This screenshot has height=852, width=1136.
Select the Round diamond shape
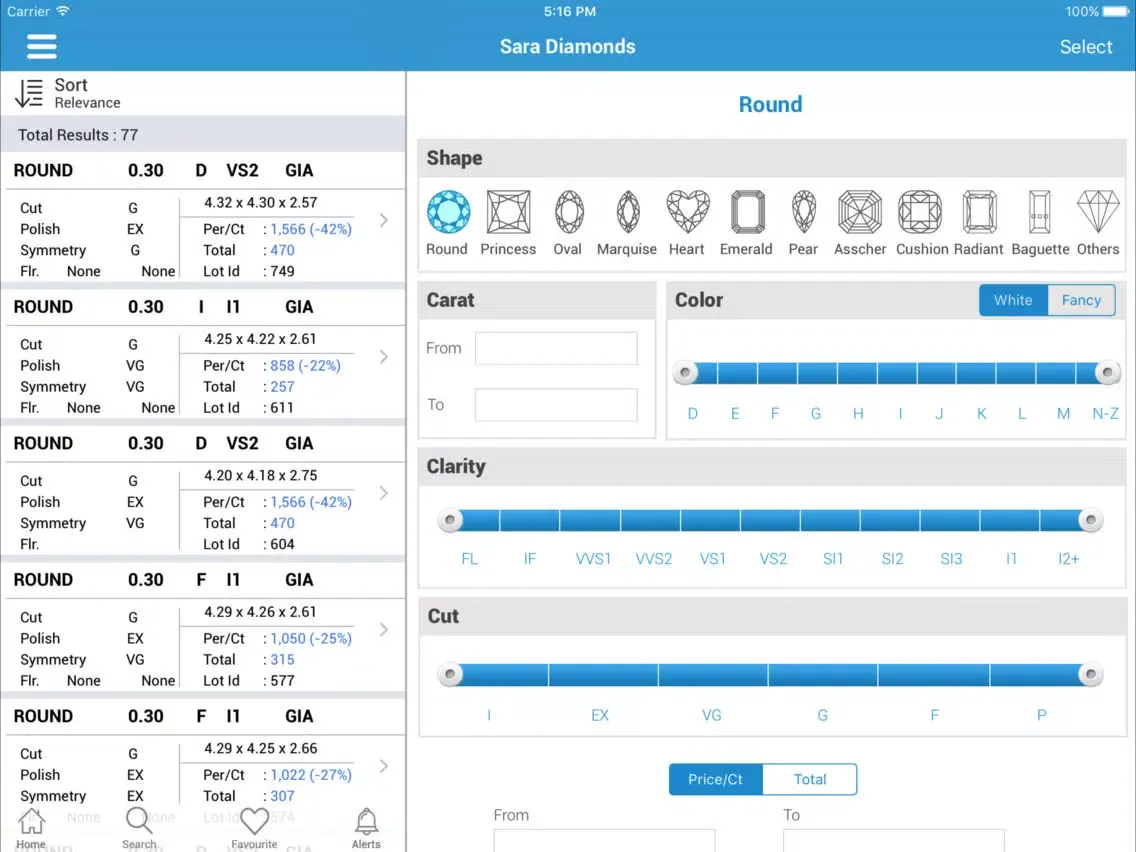(x=448, y=223)
